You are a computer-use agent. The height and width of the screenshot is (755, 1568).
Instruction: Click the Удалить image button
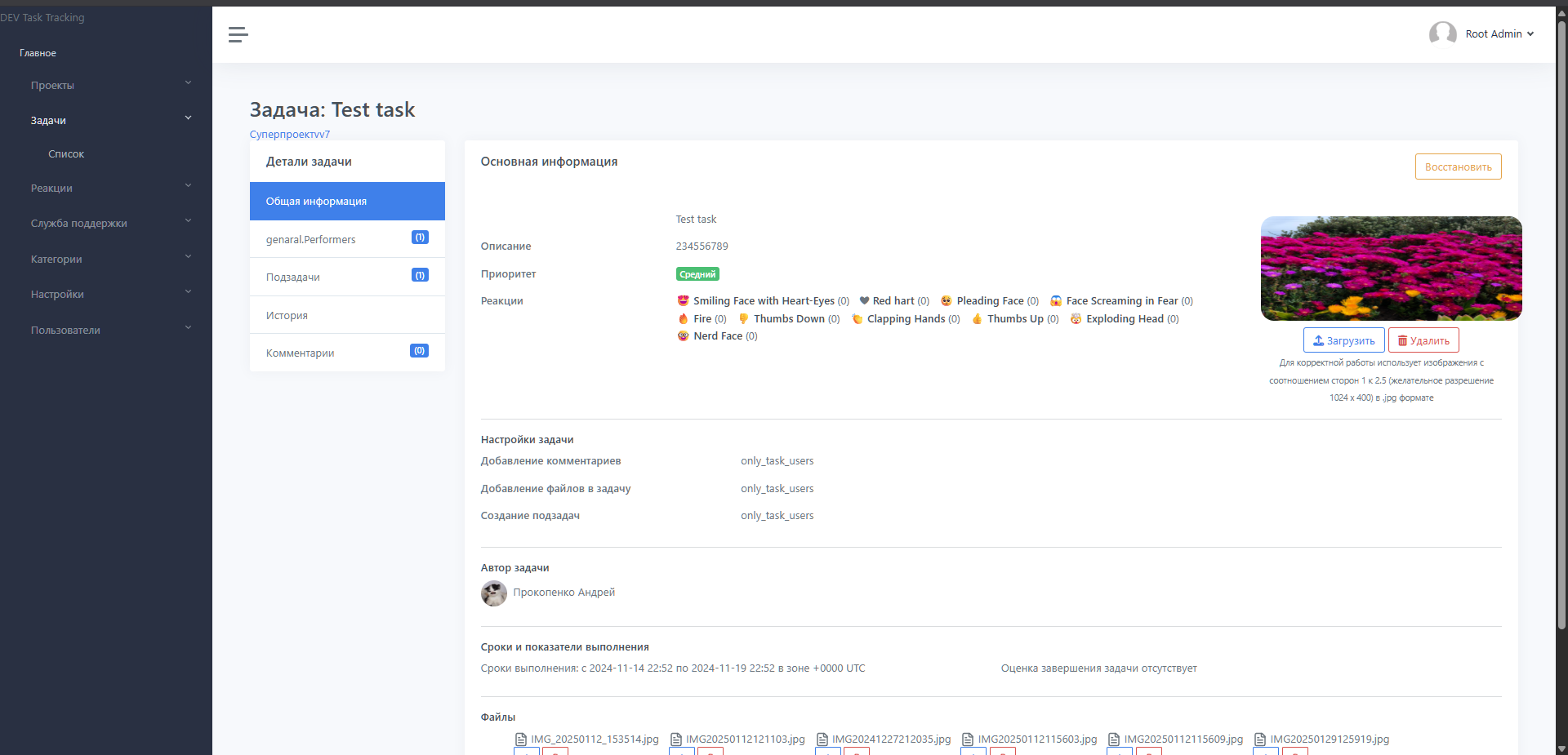[1423, 340]
